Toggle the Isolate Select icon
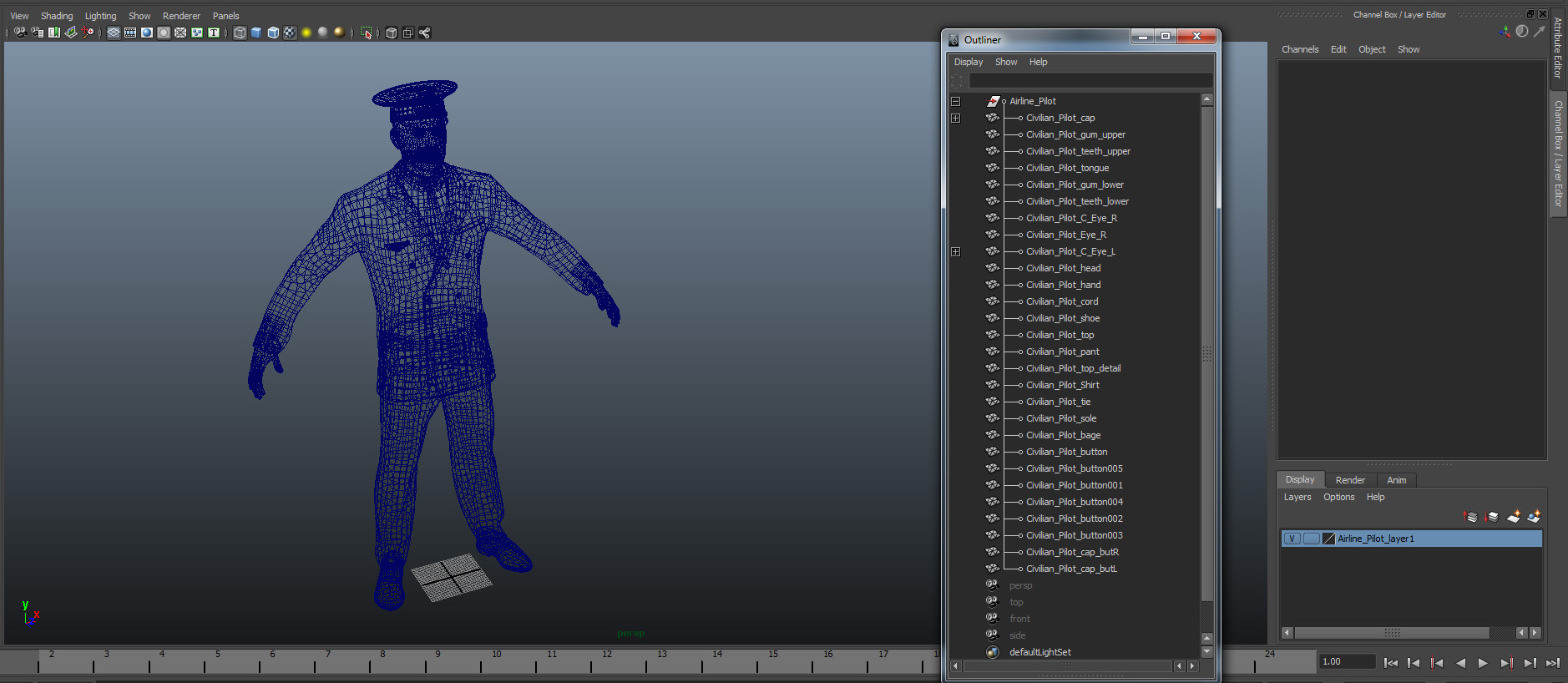Viewport: 1568px width, 683px height. (x=366, y=33)
